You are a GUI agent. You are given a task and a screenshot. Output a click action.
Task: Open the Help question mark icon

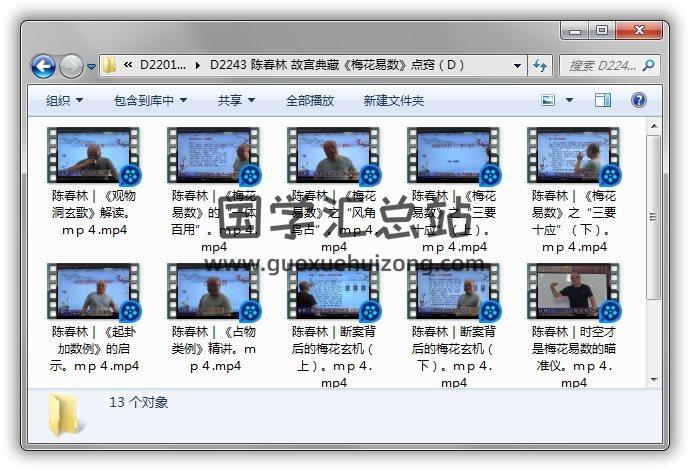coord(639,100)
